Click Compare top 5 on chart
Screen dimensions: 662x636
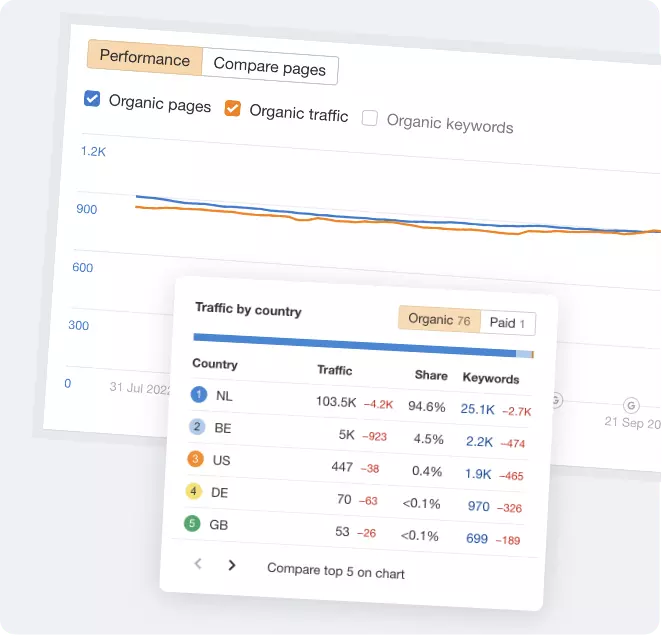pyautogui.click(x=336, y=571)
